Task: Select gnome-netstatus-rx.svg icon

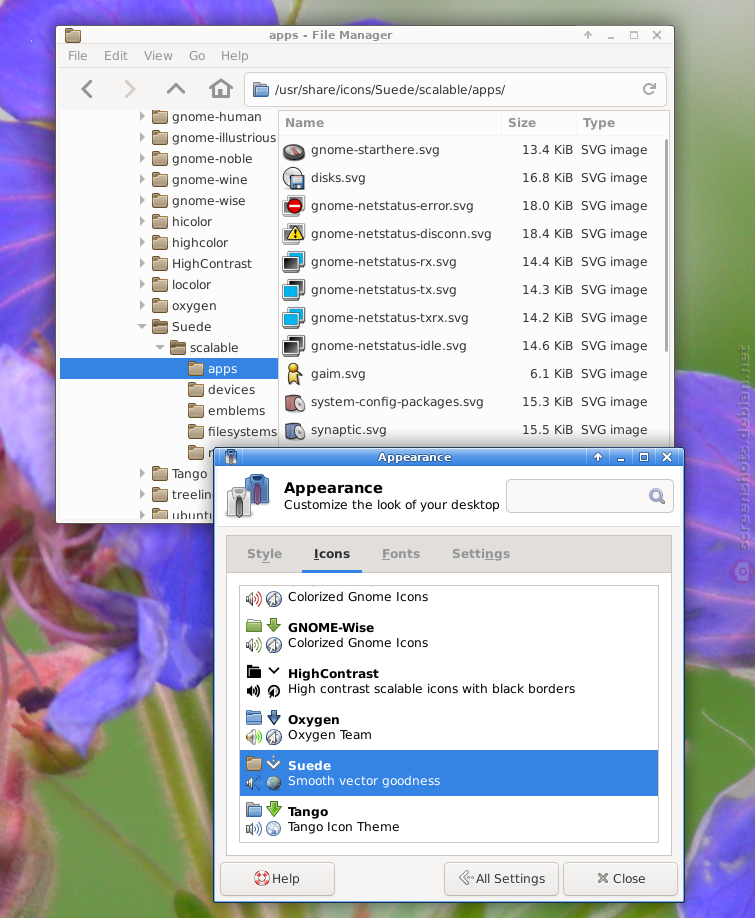Action: tap(294, 262)
